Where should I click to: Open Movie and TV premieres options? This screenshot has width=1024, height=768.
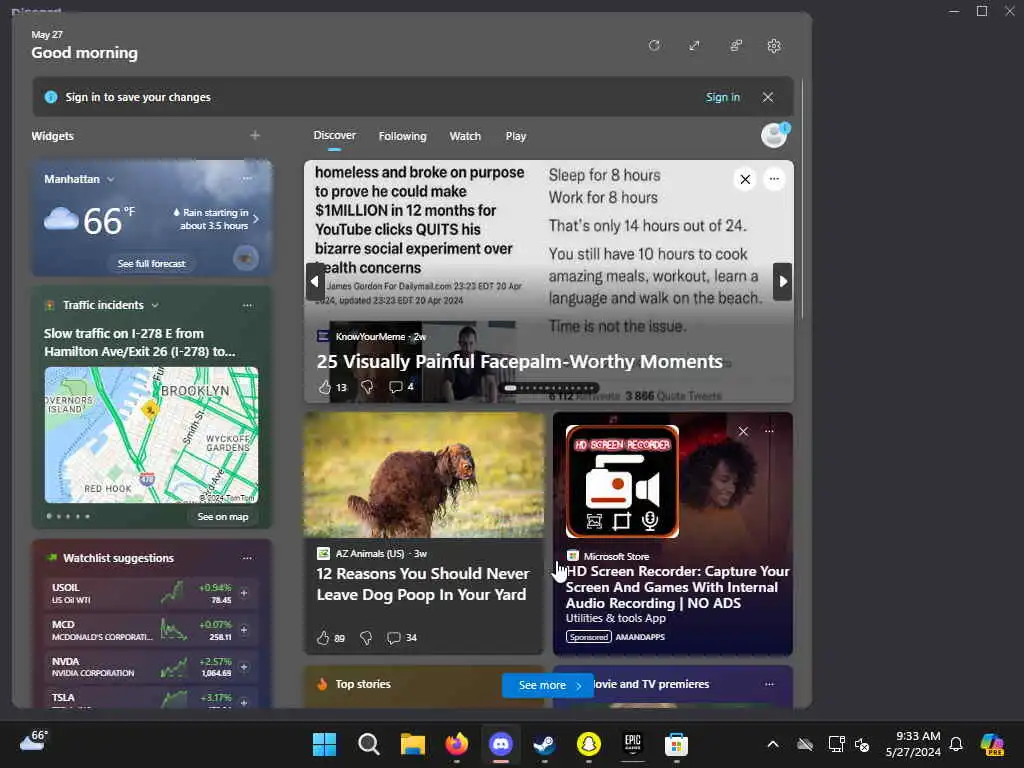tap(769, 684)
